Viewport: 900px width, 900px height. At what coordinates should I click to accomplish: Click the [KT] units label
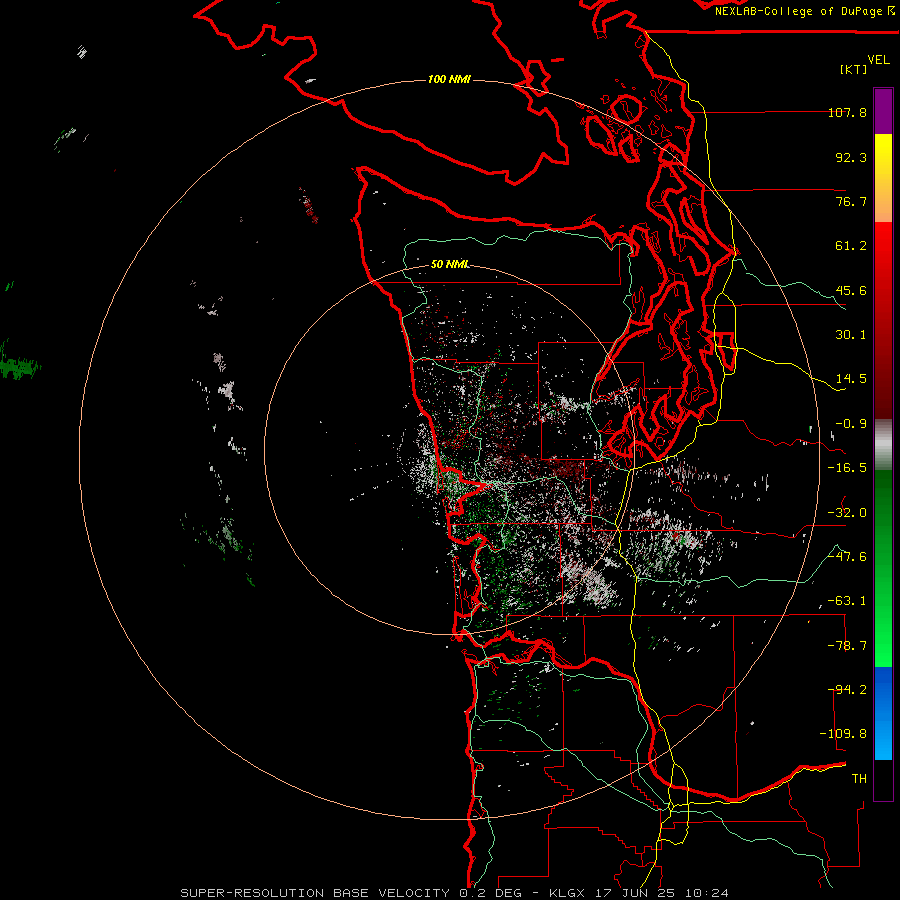coord(854,69)
